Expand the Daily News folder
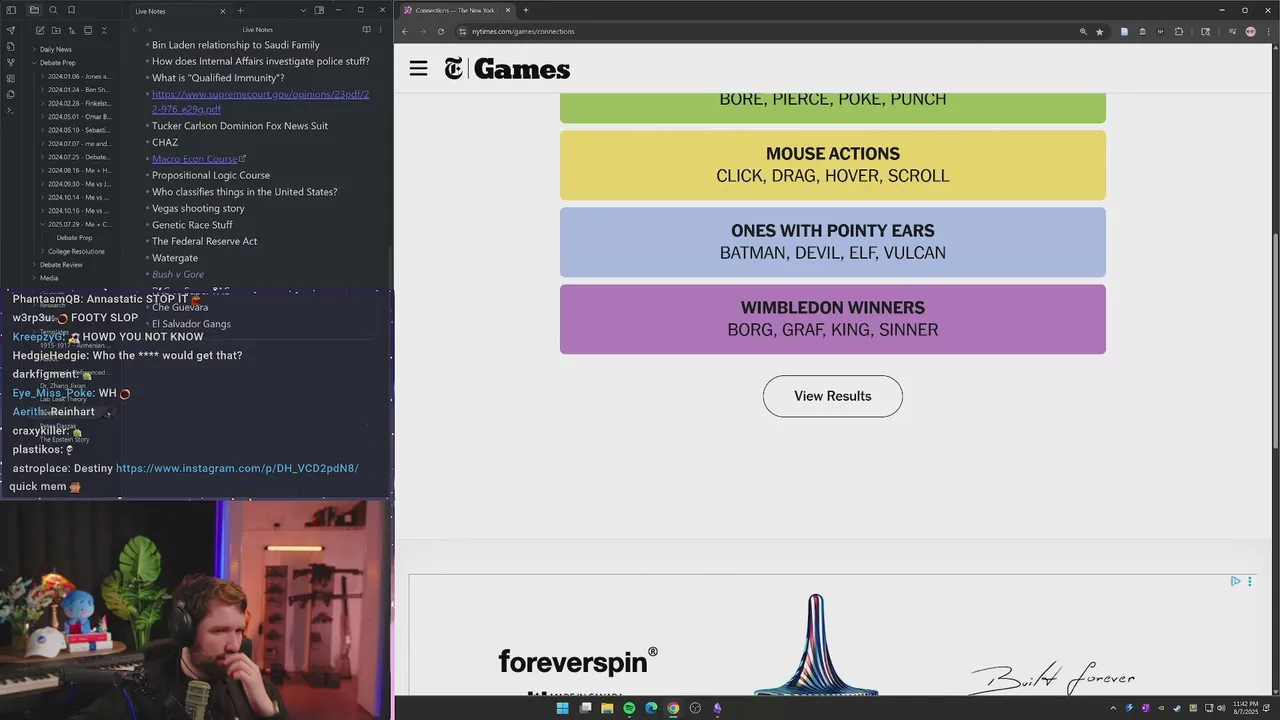This screenshot has height=720, width=1280. coord(55,49)
